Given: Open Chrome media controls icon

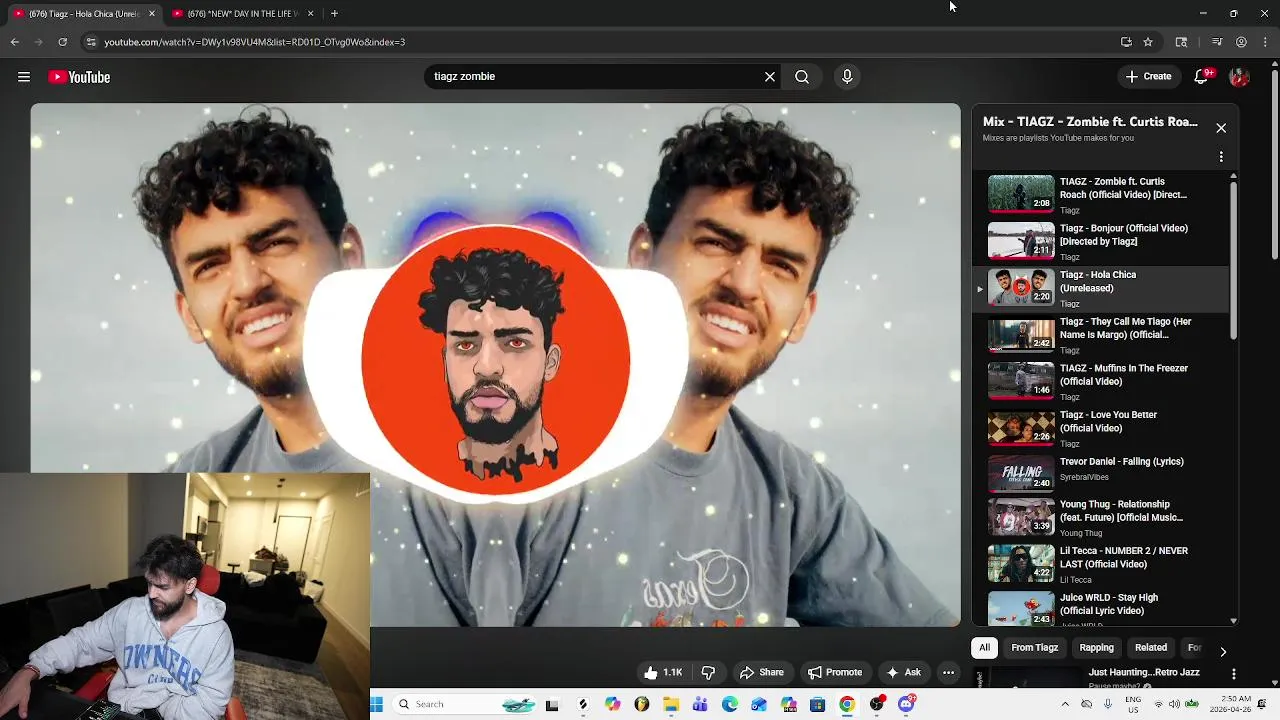Looking at the screenshot, I should (1217, 42).
